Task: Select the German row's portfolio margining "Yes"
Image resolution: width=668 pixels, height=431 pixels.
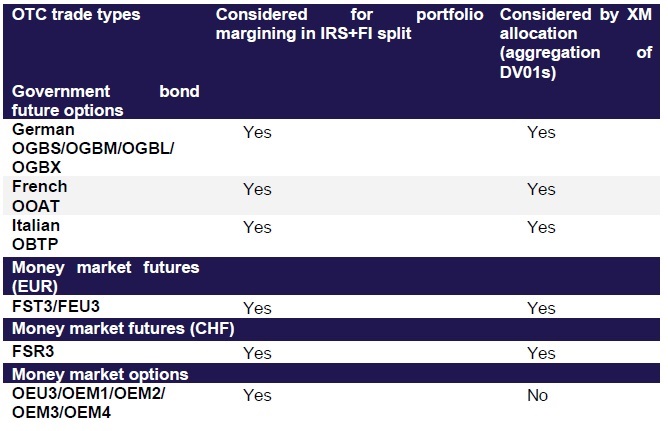Action: (257, 132)
